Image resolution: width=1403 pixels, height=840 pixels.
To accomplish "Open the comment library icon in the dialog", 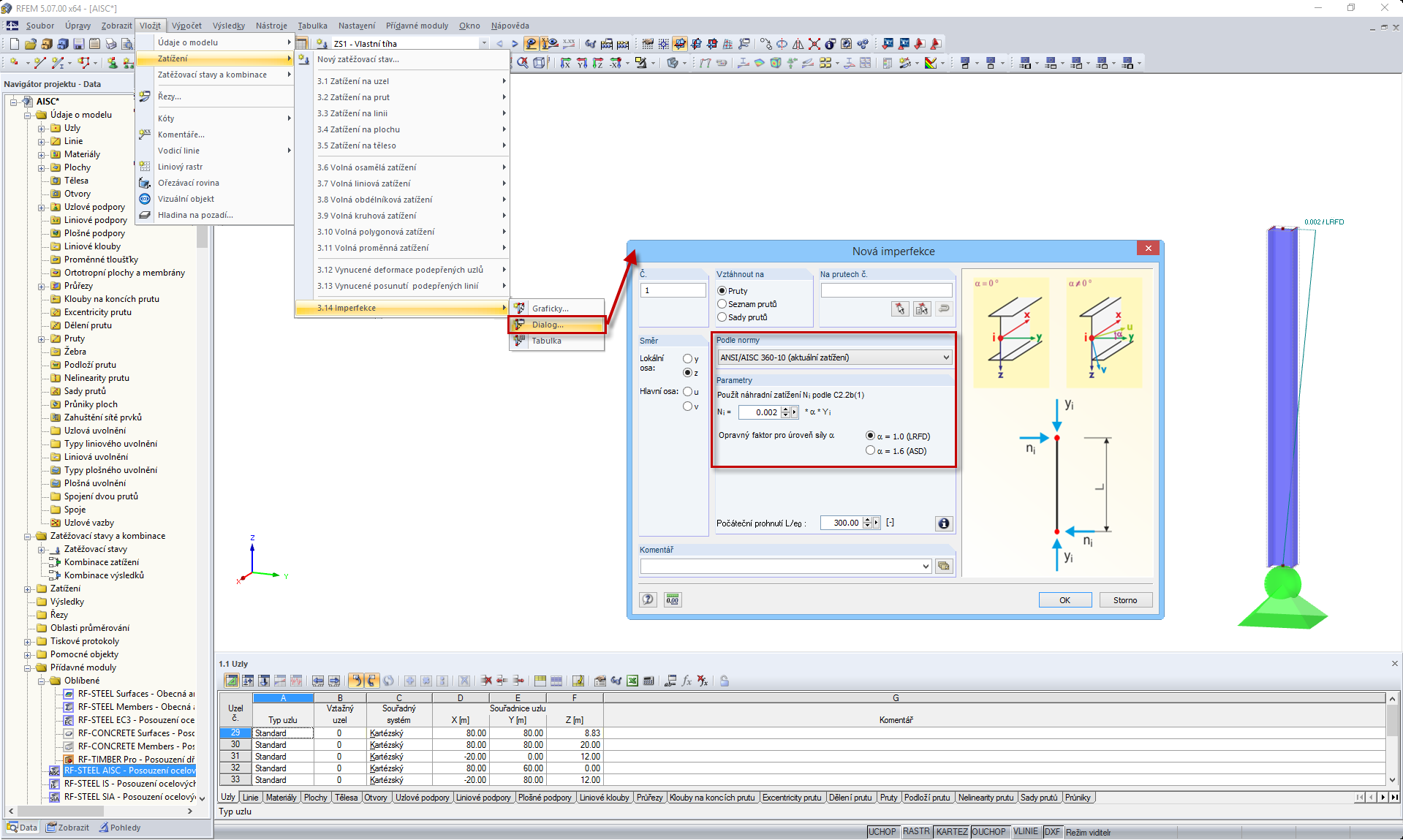I will pyautogui.click(x=944, y=566).
